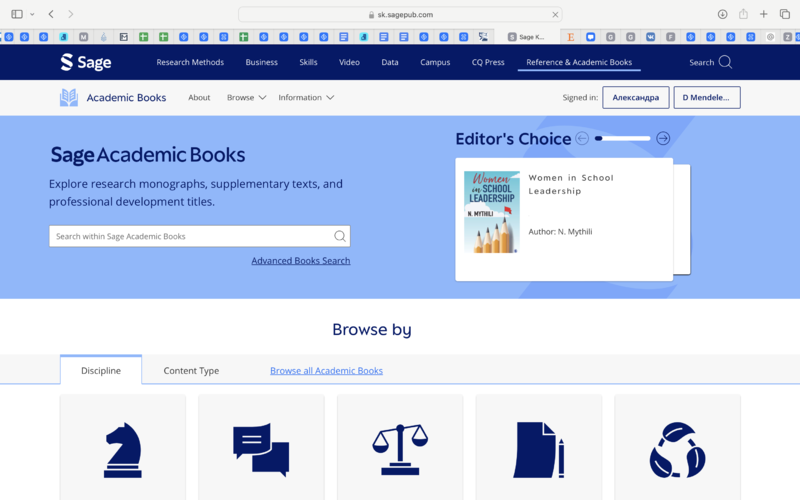Select the Sage K... browser tab
The image size is (800, 500).
click(x=527, y=37)
